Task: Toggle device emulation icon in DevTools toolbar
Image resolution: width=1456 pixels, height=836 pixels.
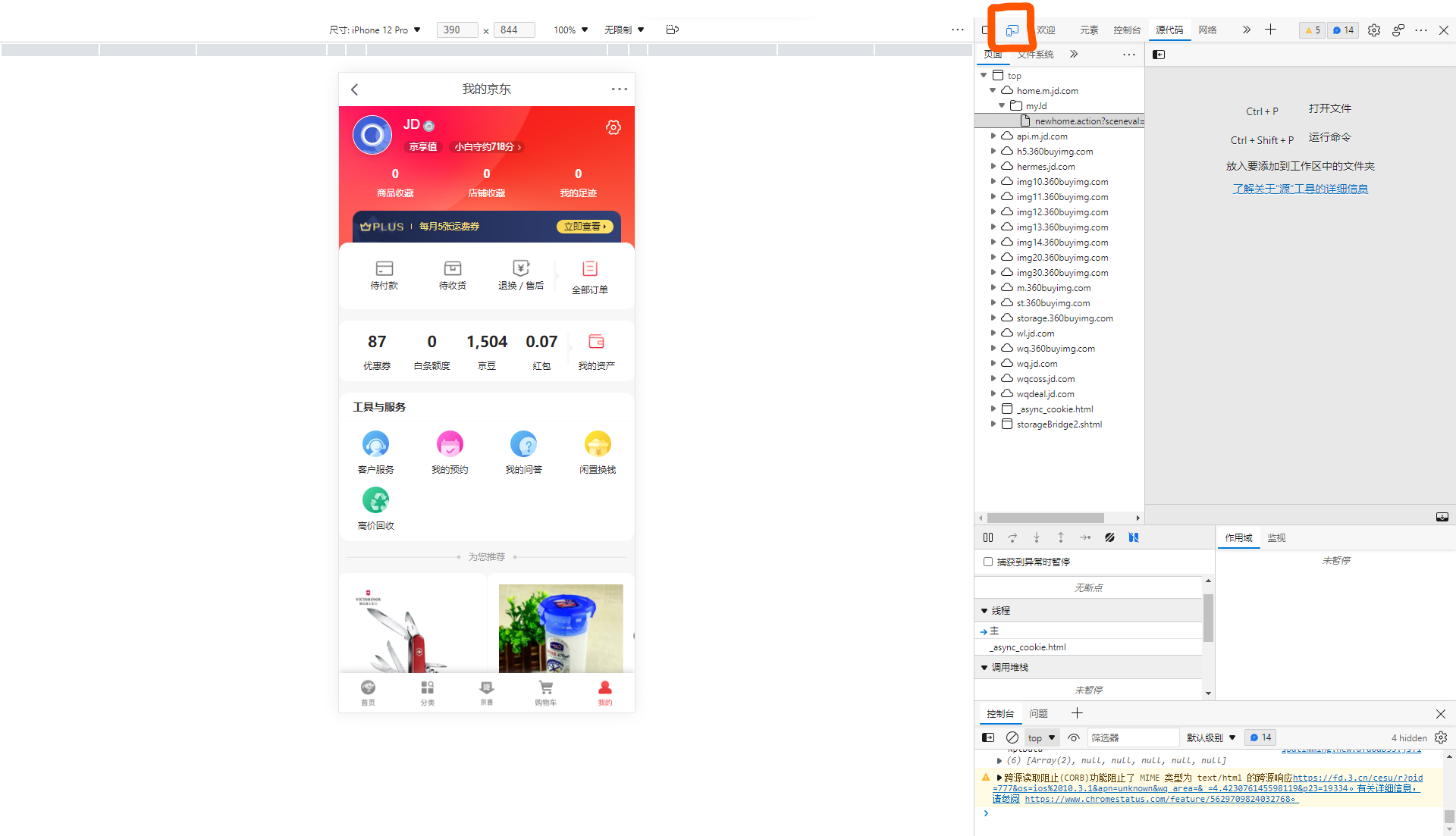Action: [1012, 30]
